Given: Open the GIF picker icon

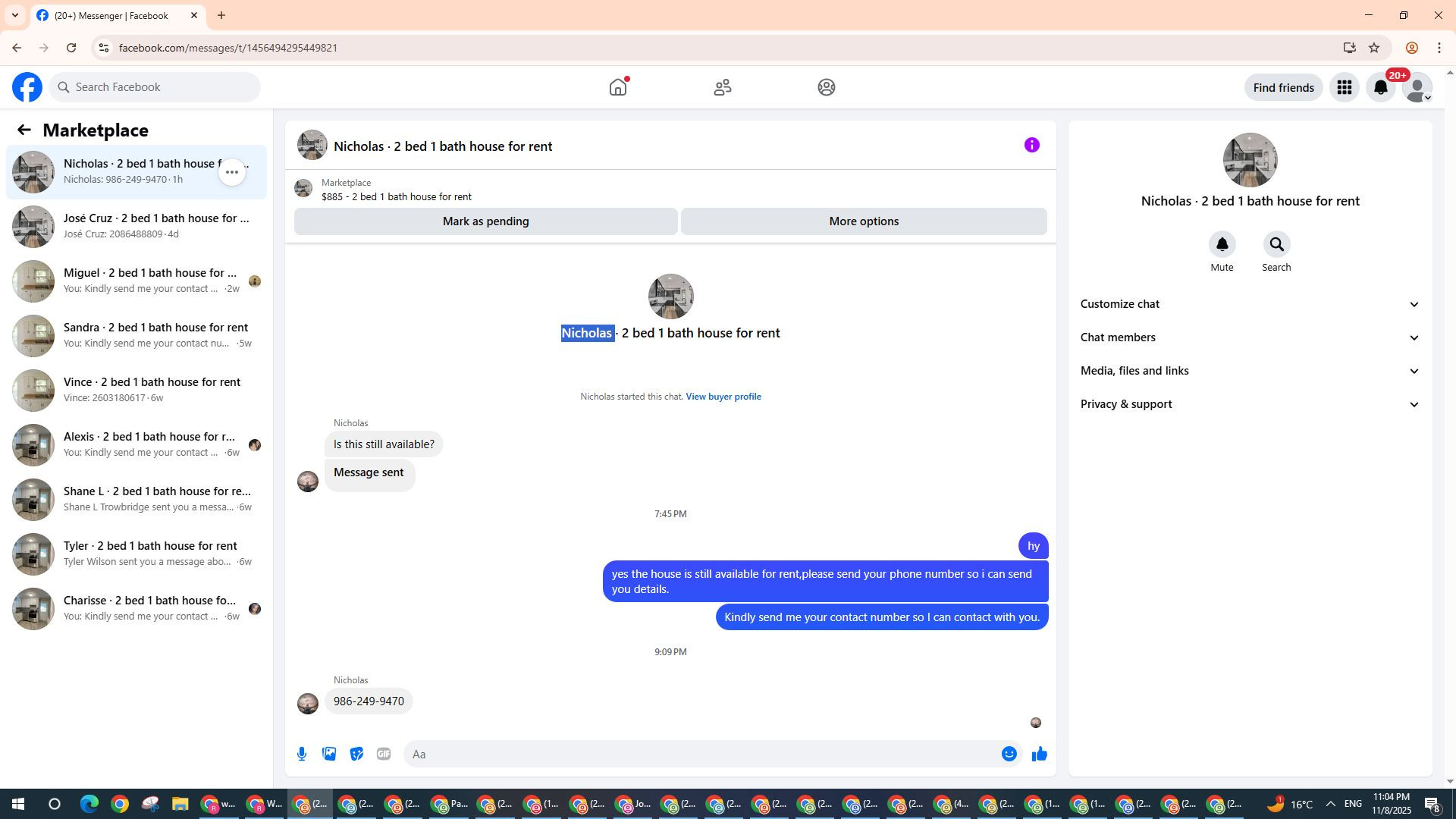Looking at the screenshot, I should point(384,754).
